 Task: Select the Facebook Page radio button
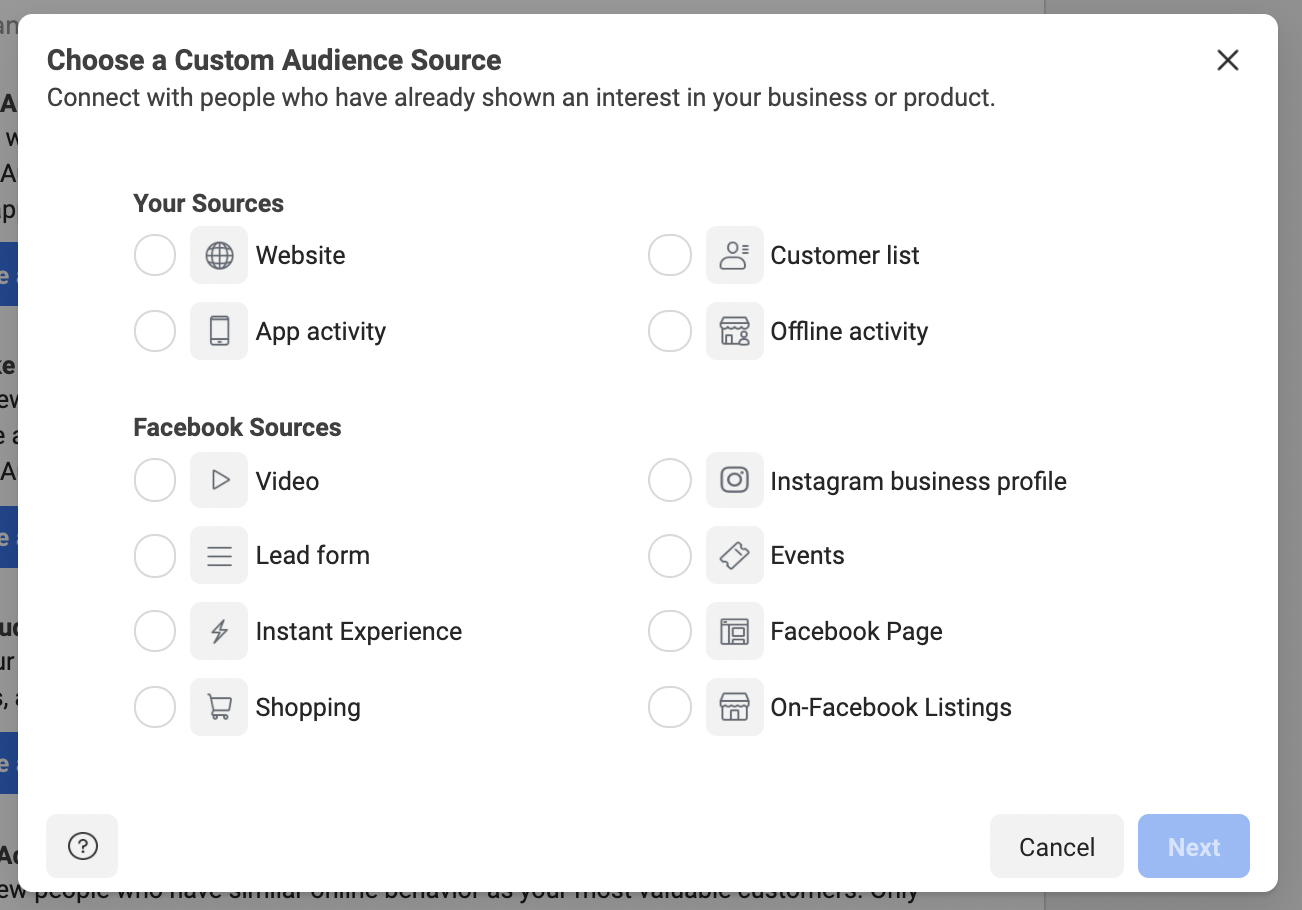click(x=670, y=631)
